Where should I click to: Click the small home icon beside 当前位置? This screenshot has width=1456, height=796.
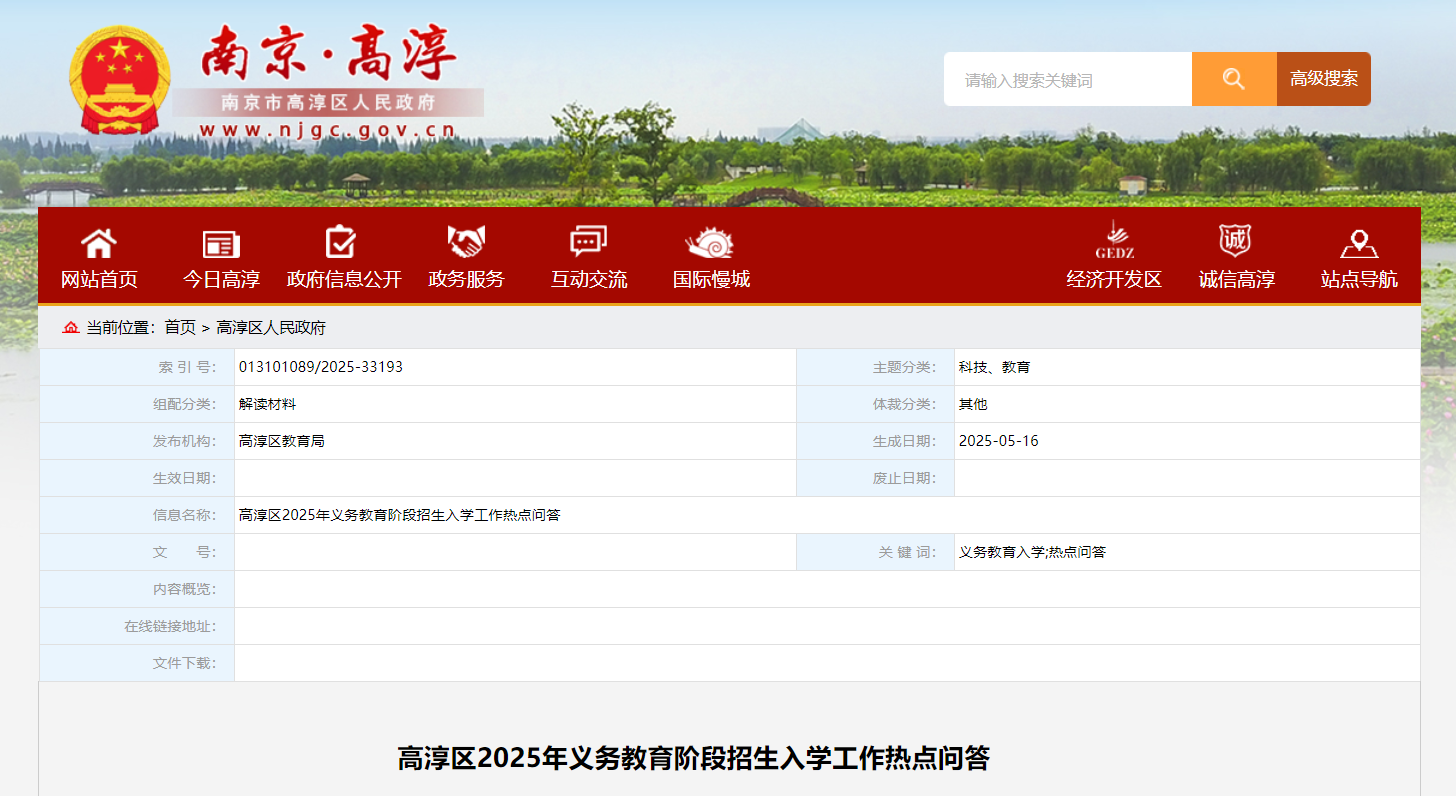tap(71, 328)
